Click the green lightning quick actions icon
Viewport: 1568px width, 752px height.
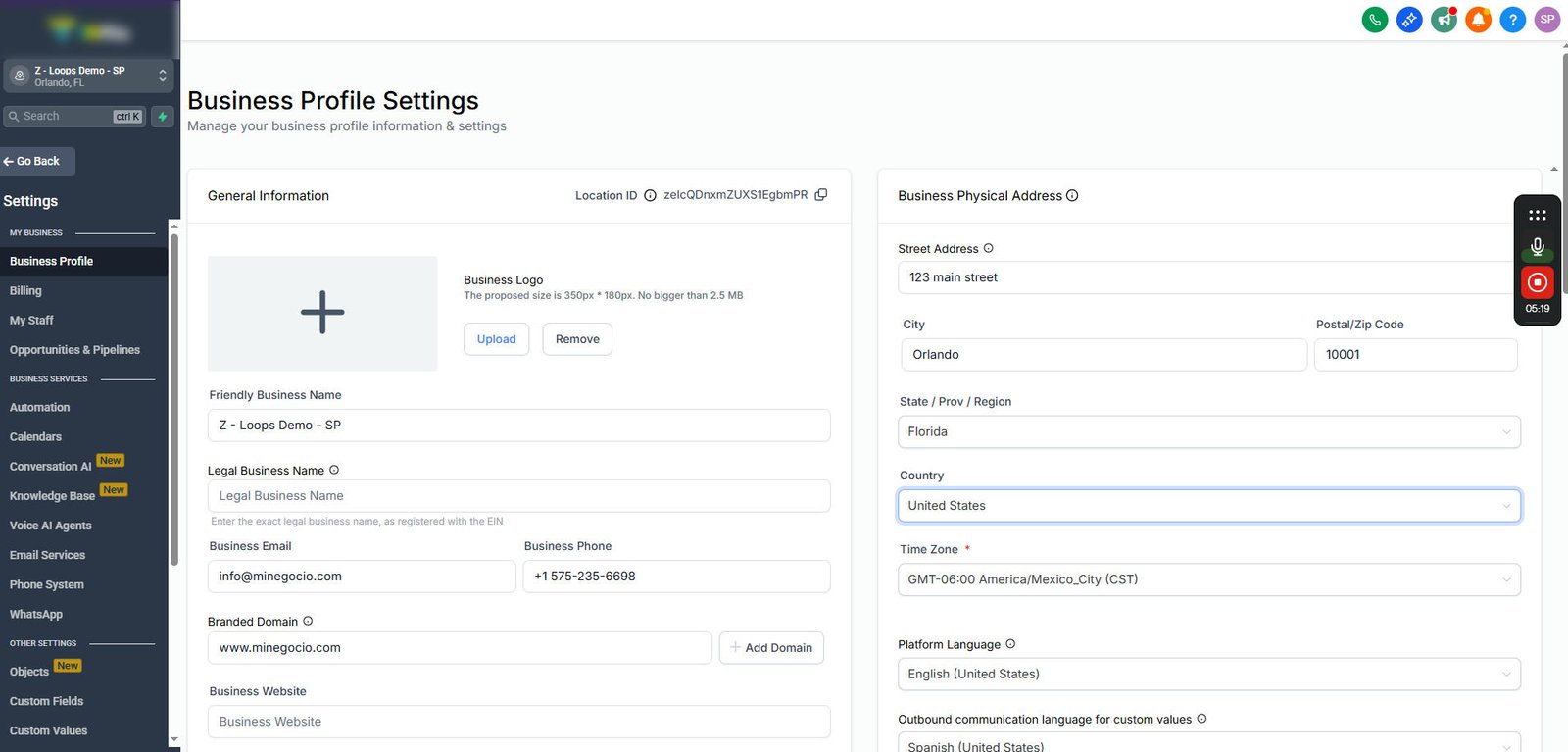click(x=163, y=116)
